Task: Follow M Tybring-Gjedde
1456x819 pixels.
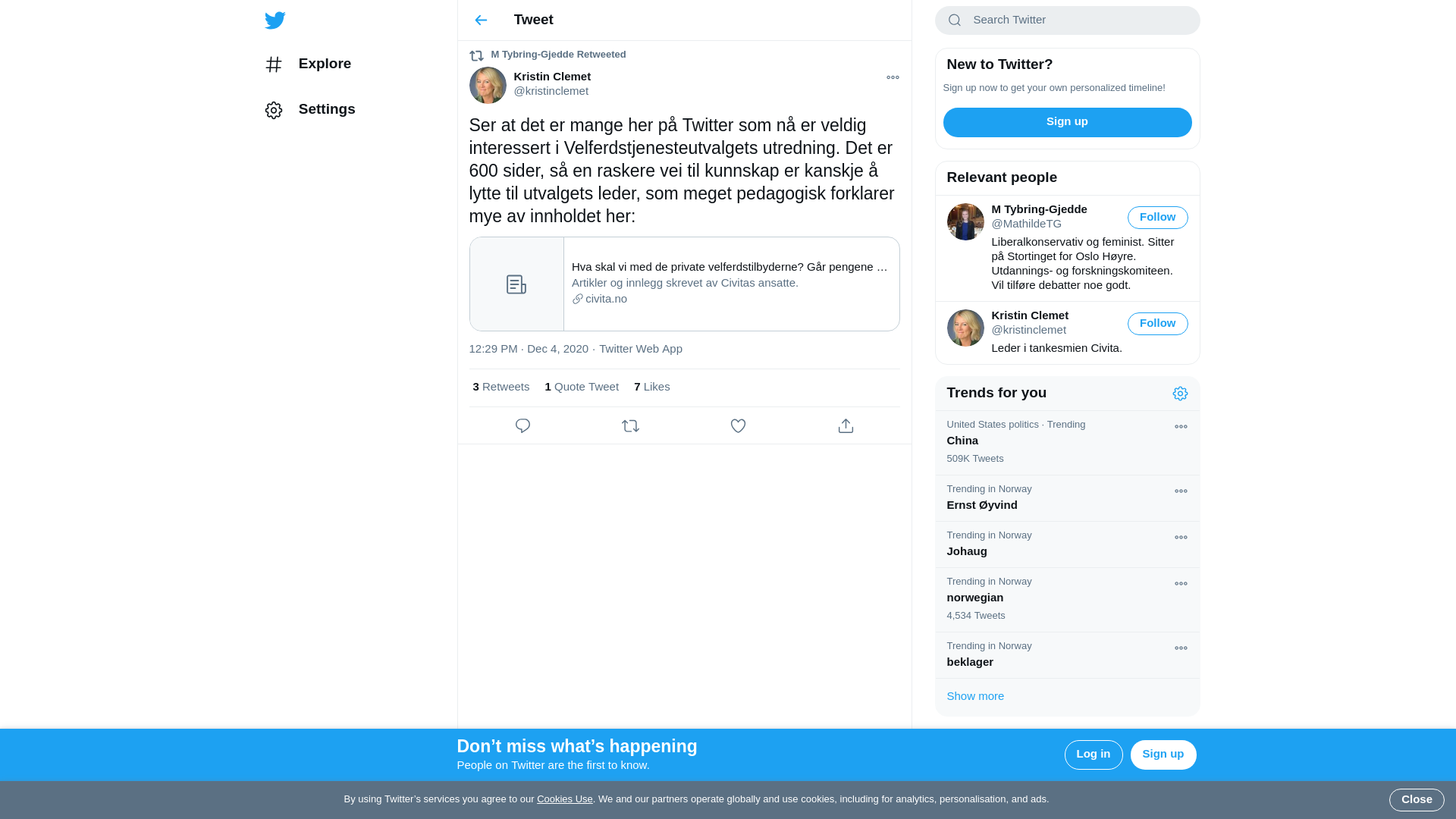Action: tap(1157, 218)
